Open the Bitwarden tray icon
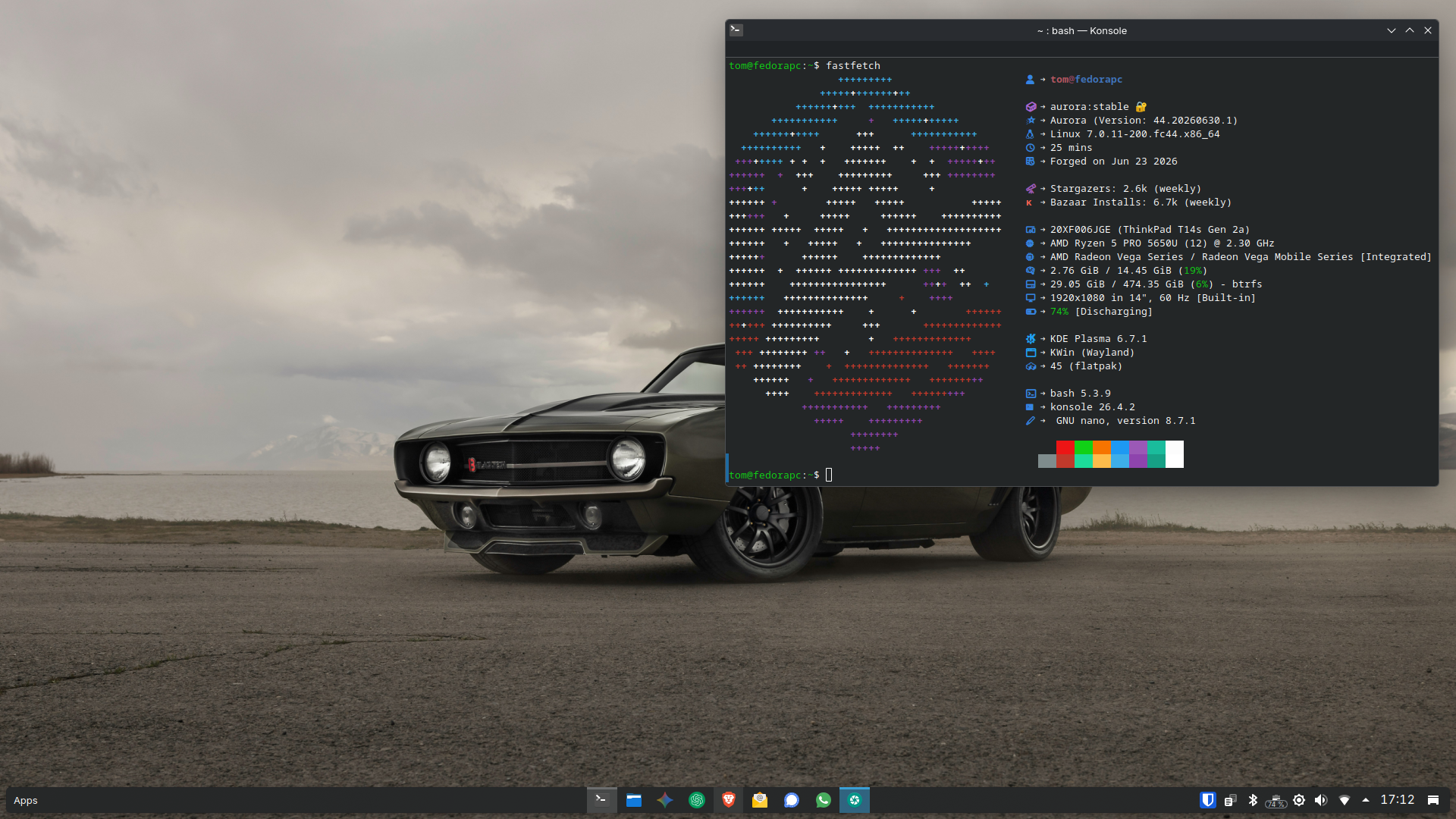Image resolution: width=1456 pixels, height=819 pixels. click(x=1208, y=800)
